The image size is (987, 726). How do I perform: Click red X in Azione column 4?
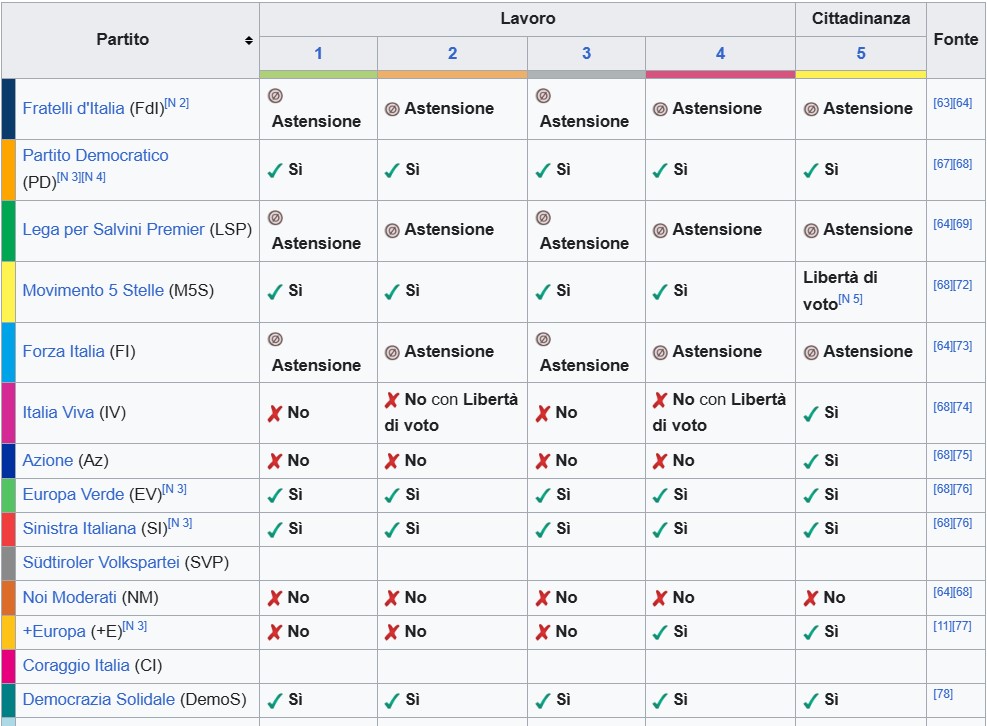660,462
